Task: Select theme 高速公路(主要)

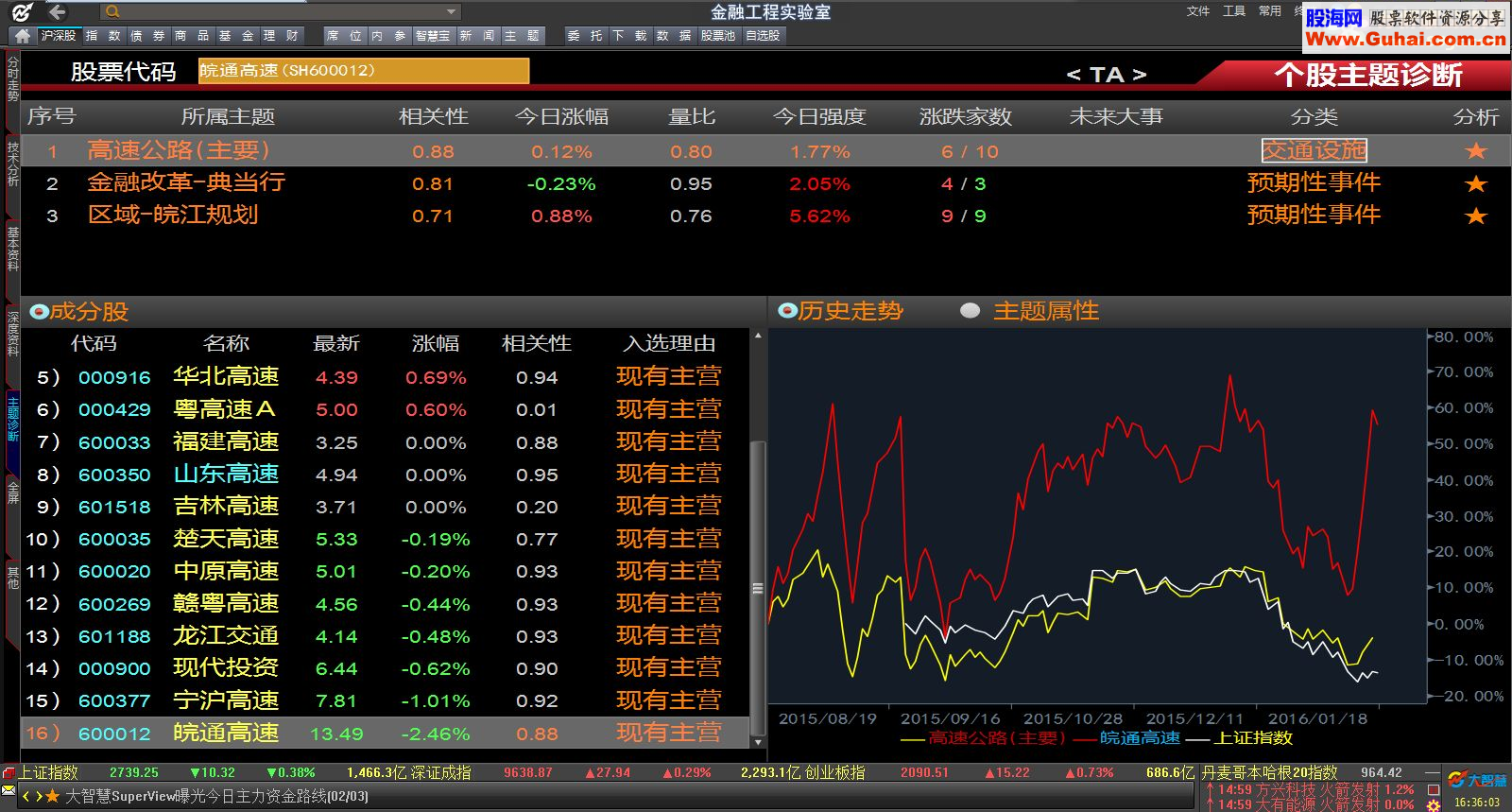Action: [179, 151]
